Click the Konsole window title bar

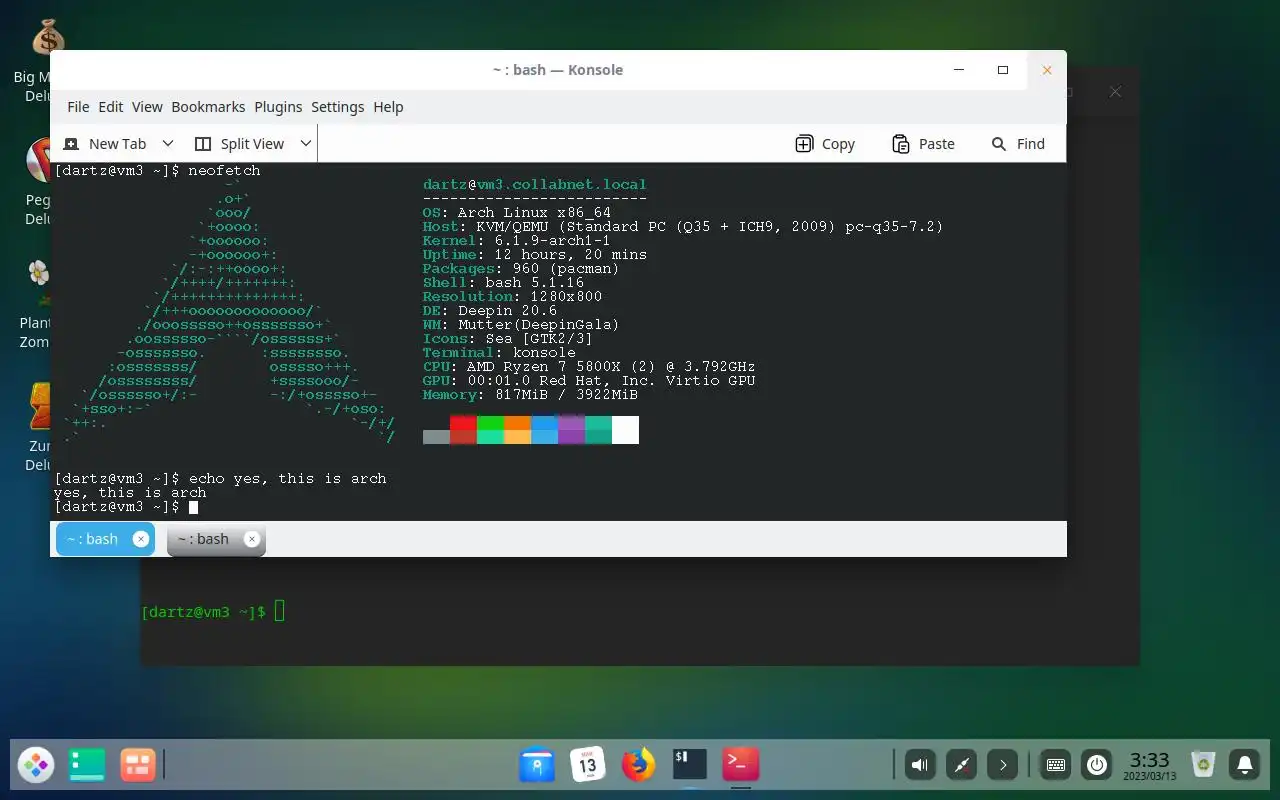(558, 70)
